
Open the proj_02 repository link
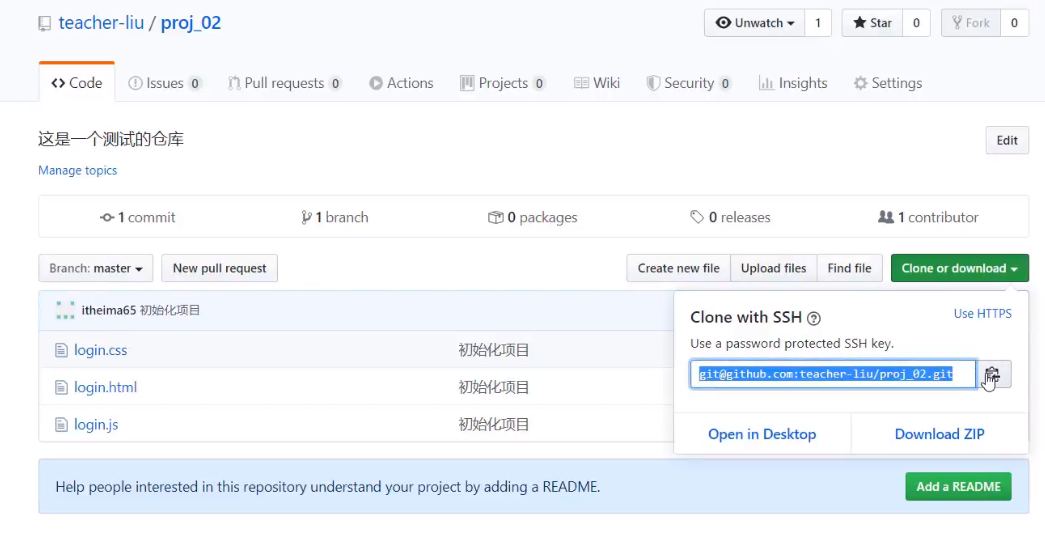[191, 23]
